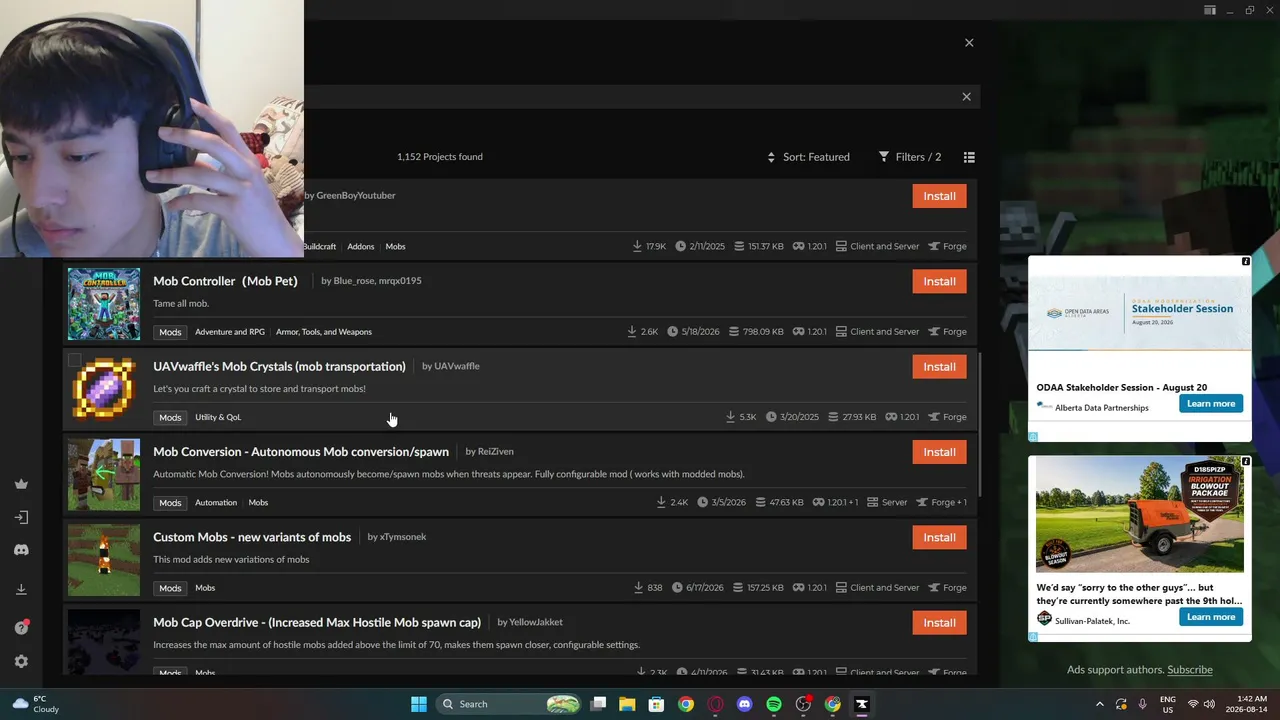
Task: Select the Automation tag on Mob Conversion
Action: pos(216,502)
